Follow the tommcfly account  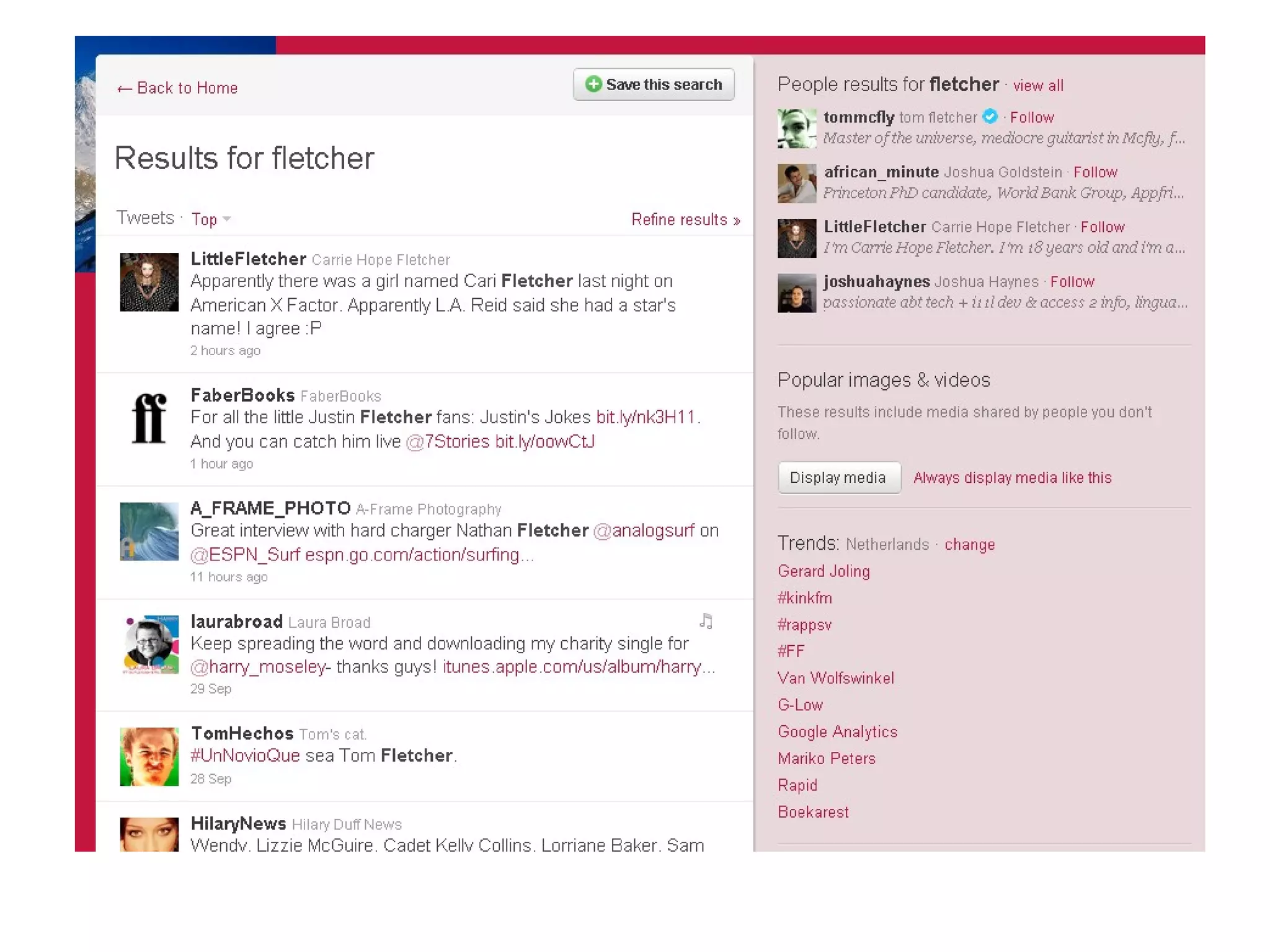tap(1031, 117)
